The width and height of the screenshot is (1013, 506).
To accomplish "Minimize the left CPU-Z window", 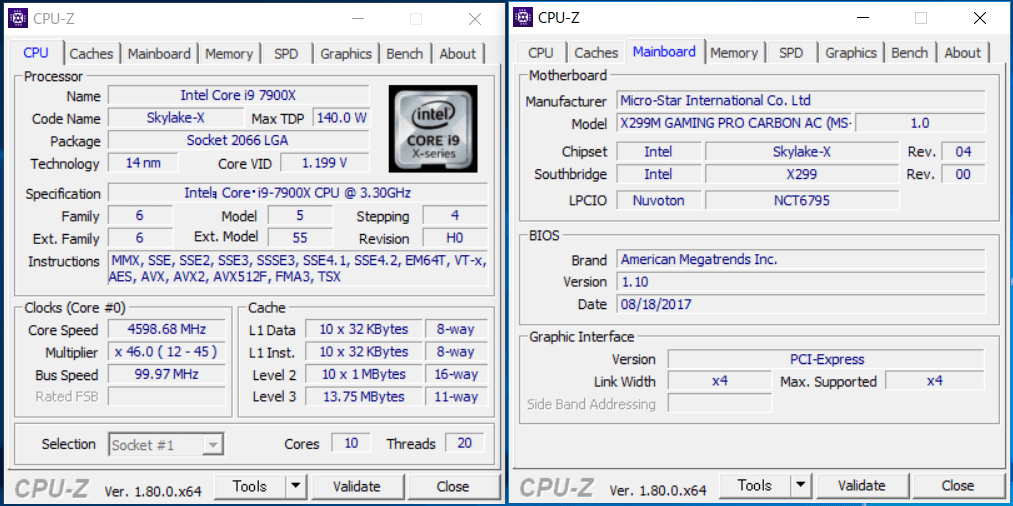I will point(357,19).
